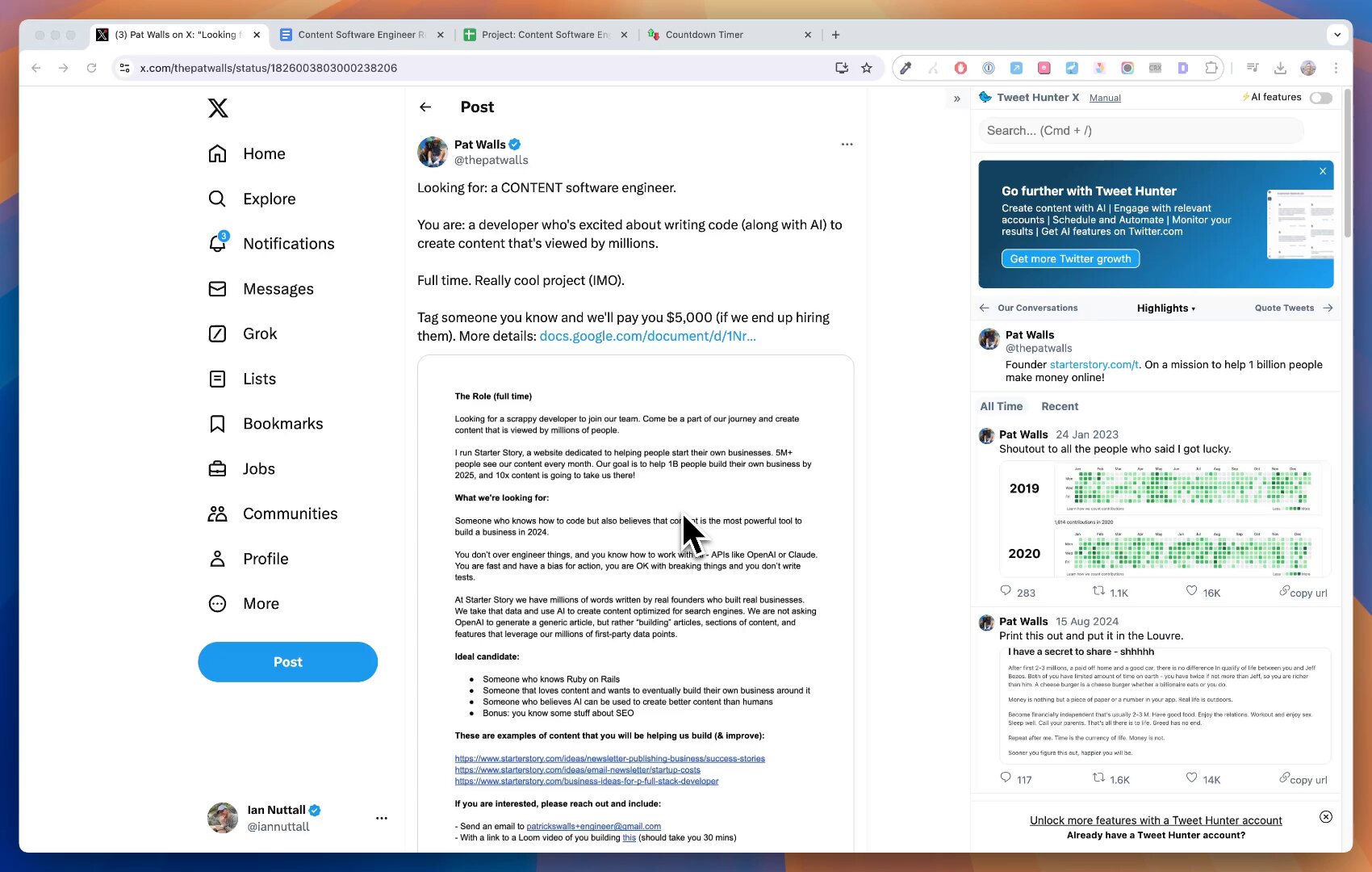Image resolution: width=1372 pixels, height=872 pixels.
Task: Close the Tweet Hunter promo banner
Action: tap(1323, 171)
